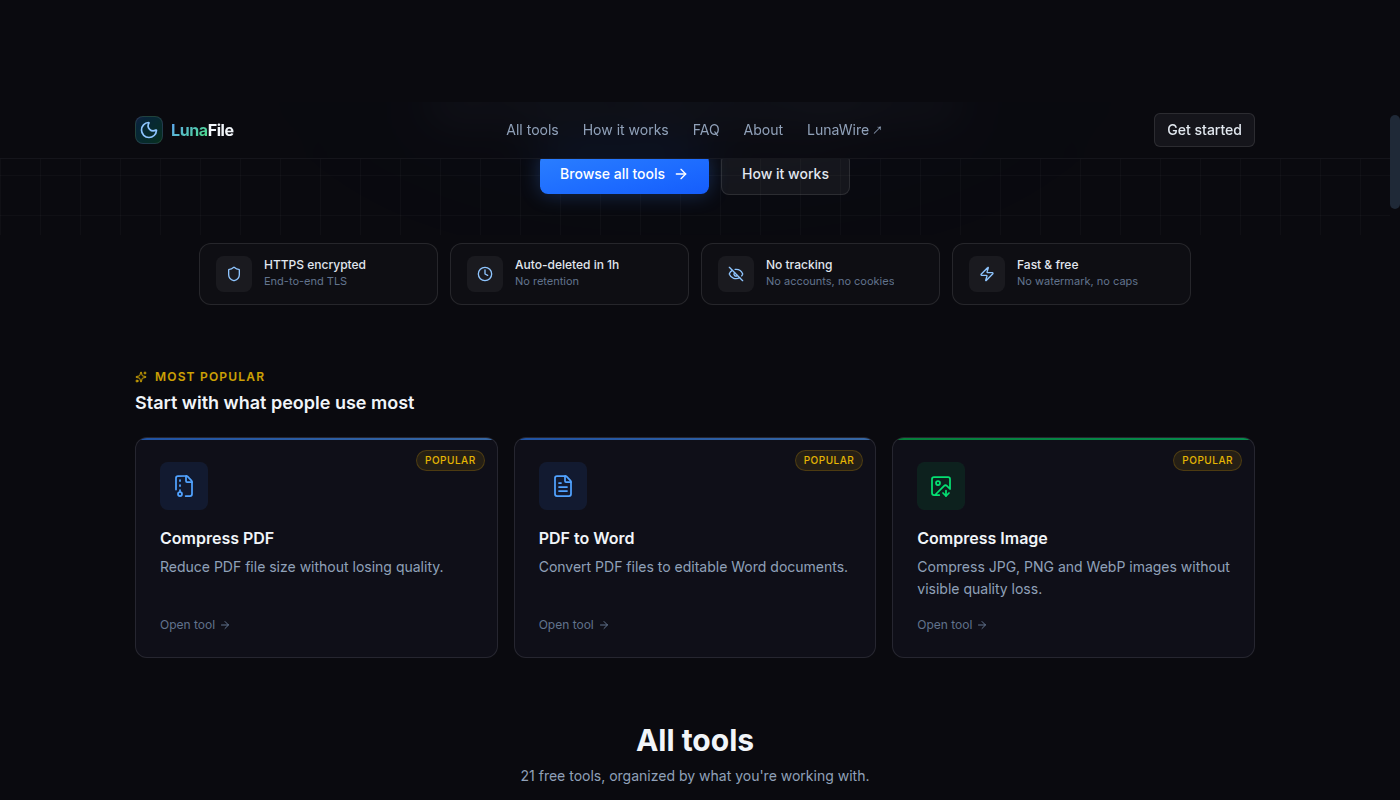Click the POPULAR badge on PDF to Word card

coord(829,460)
